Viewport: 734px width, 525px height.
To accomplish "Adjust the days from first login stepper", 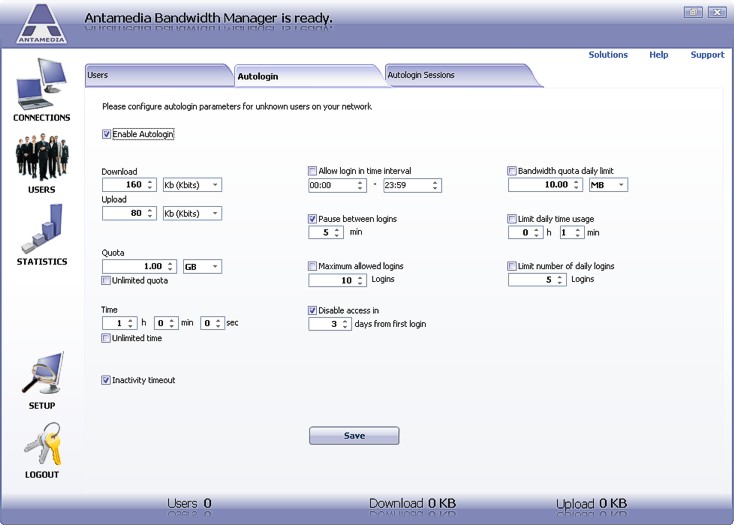I will pos(345,324).
